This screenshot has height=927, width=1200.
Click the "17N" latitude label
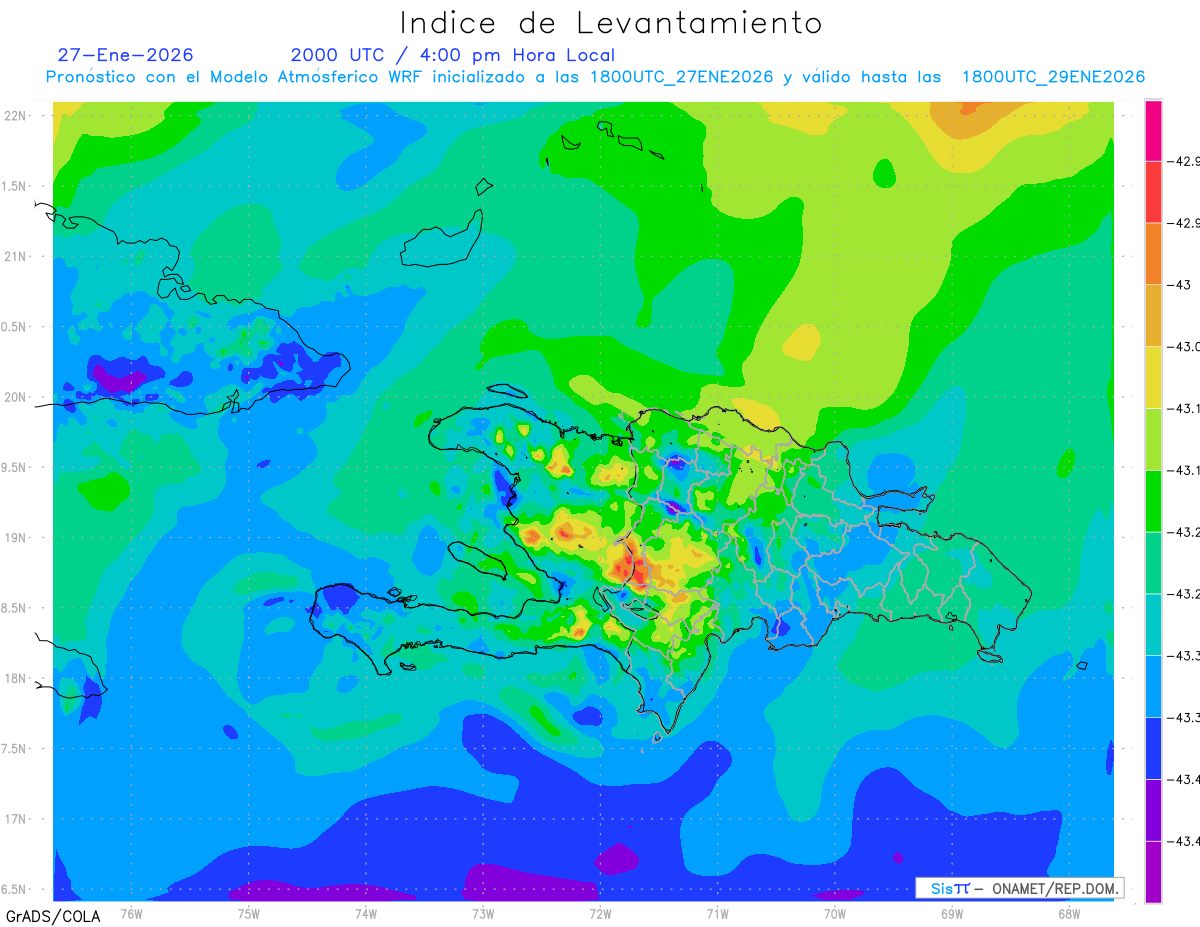point(15,819)
